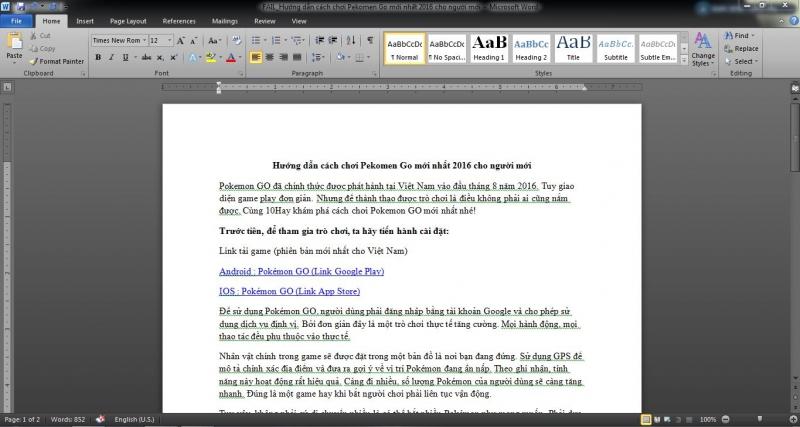Grow the font size
Image resolution: width=800 pixels, height=427 pixels.
[x=181, y=41]
